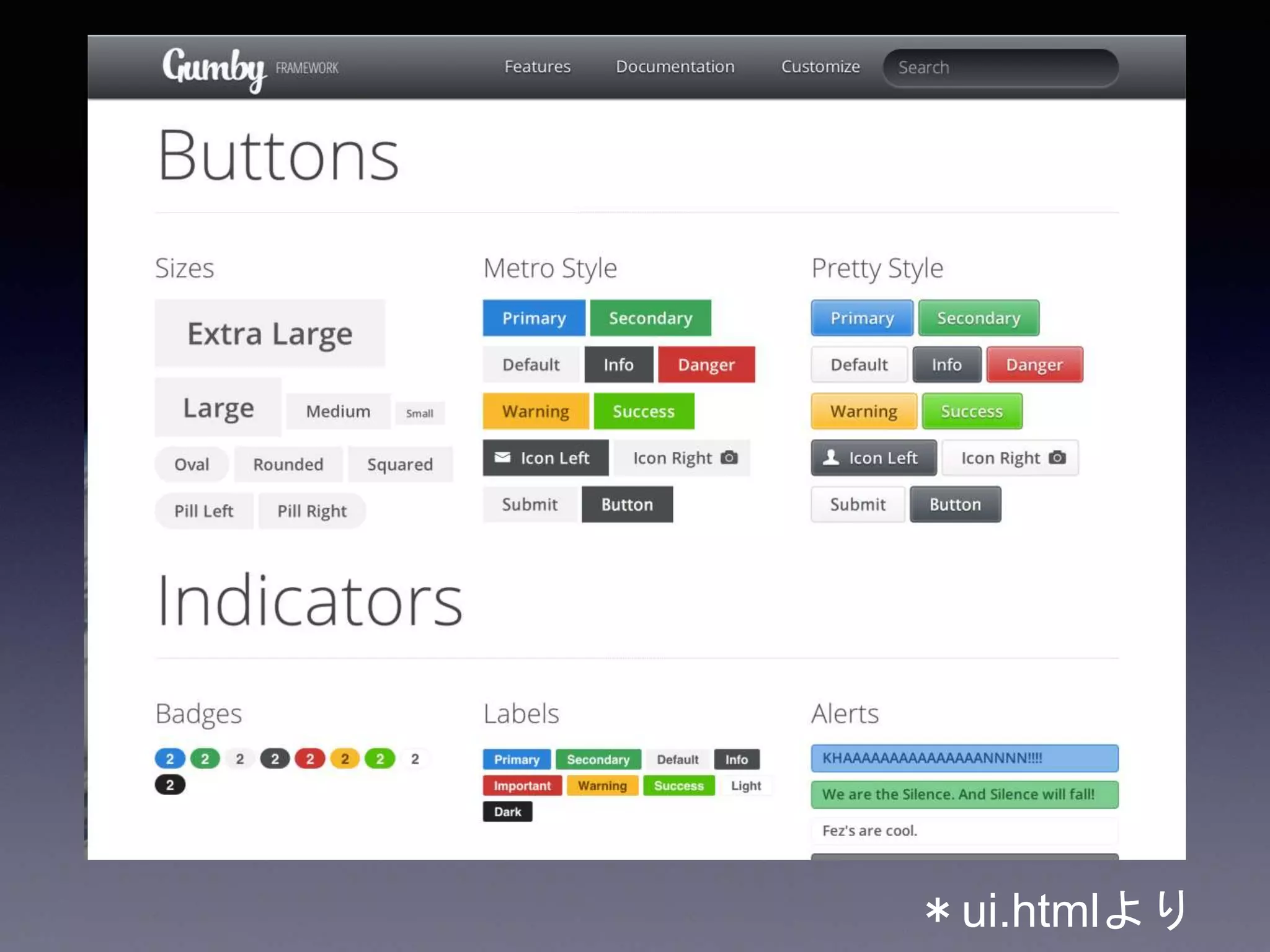
Task: Click the black badge on second row
Action: pyautogui.click(x=170, y=785)
